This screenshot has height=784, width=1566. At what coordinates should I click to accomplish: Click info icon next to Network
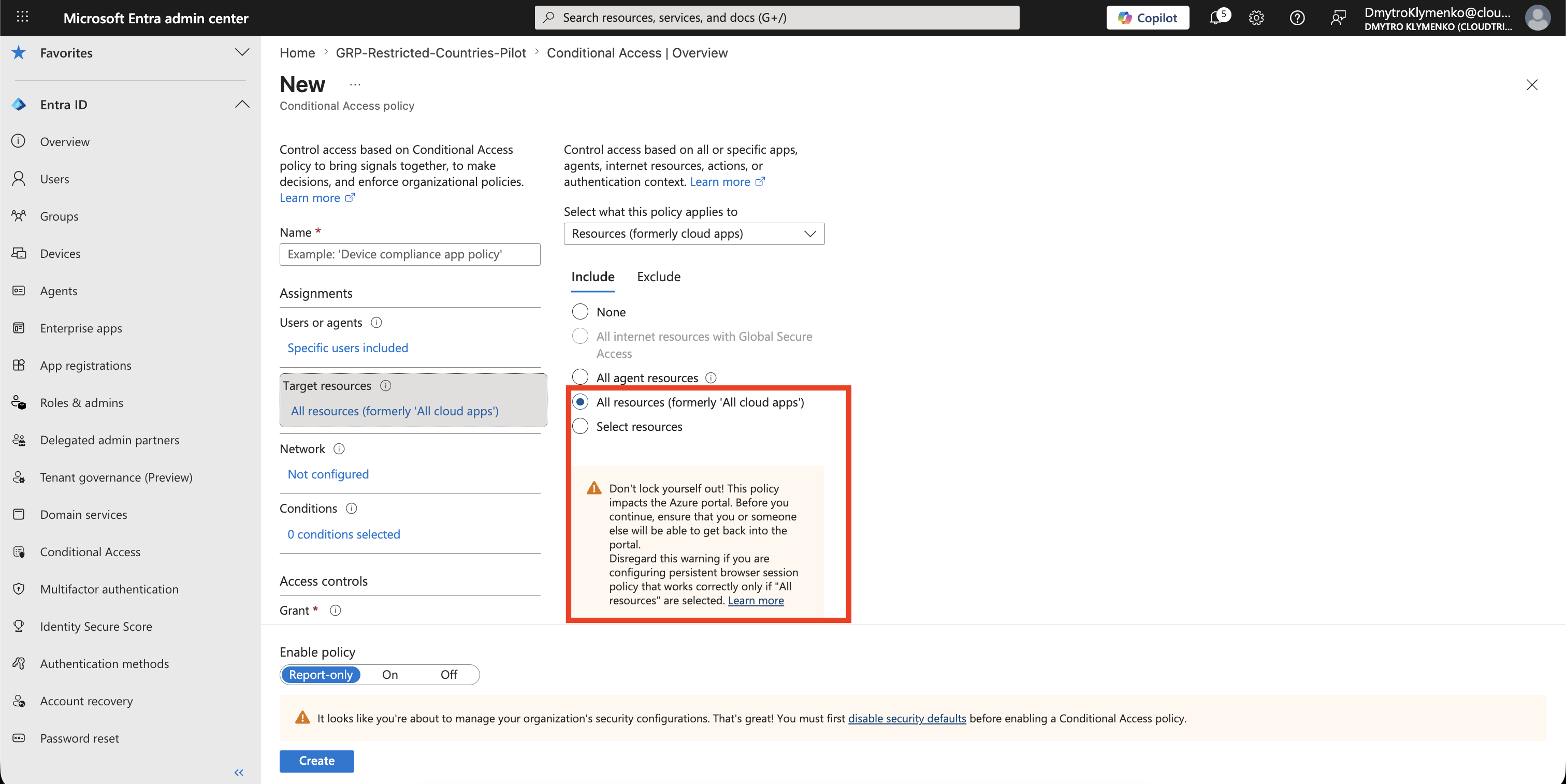339,448
